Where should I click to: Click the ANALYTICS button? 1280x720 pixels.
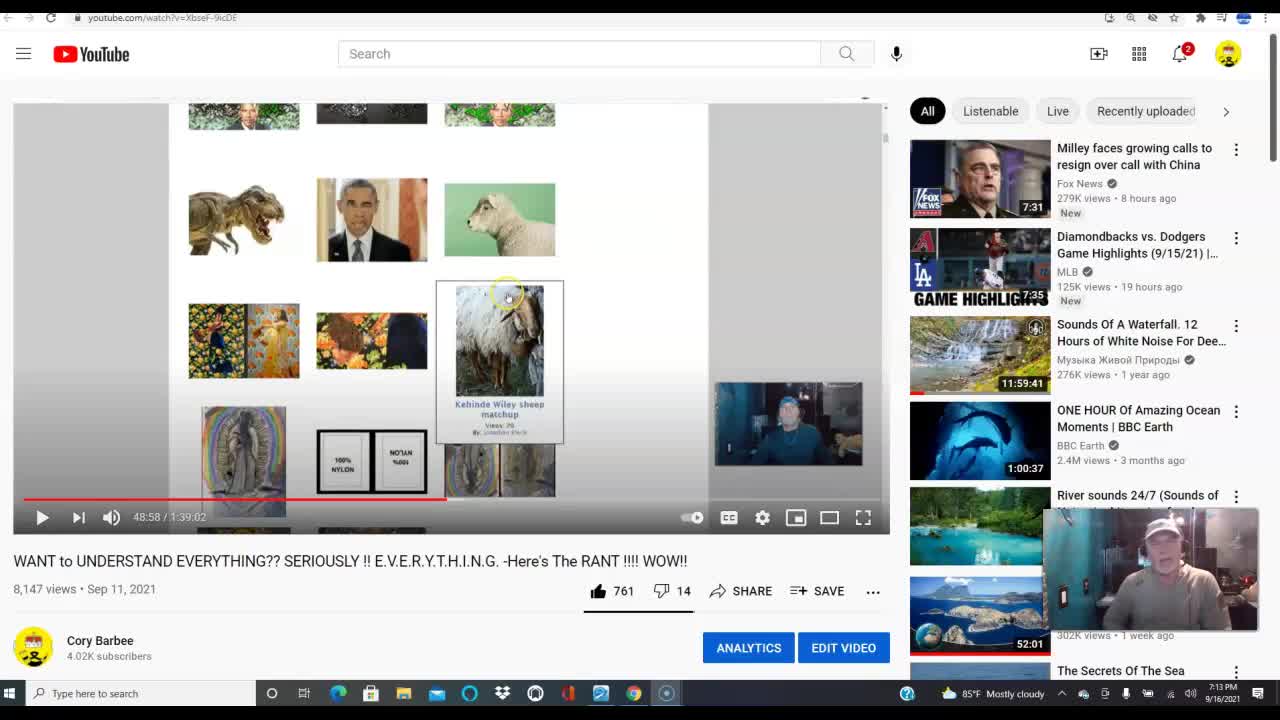tap(749, 648)
